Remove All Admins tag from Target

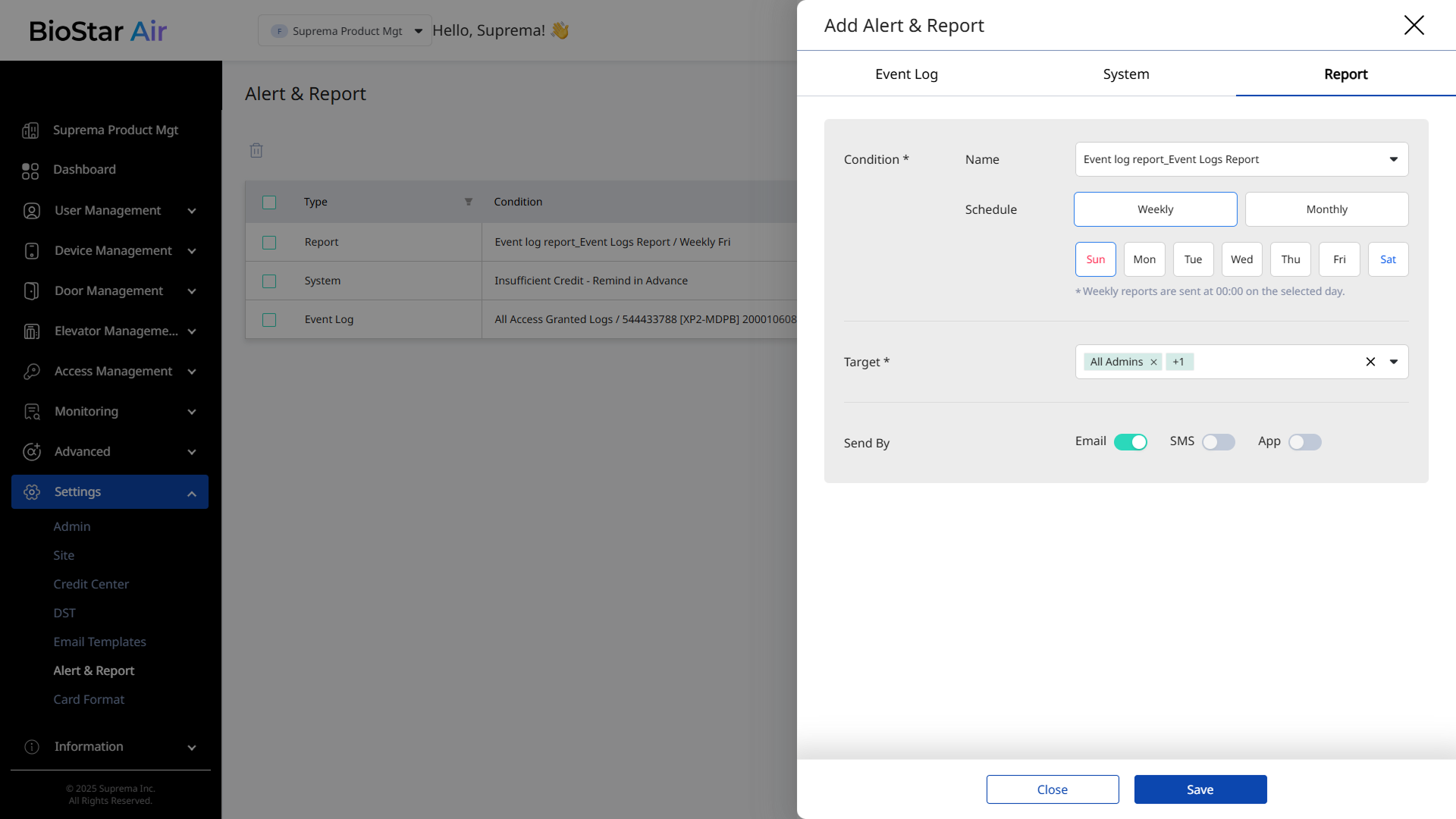(1153, 362)
